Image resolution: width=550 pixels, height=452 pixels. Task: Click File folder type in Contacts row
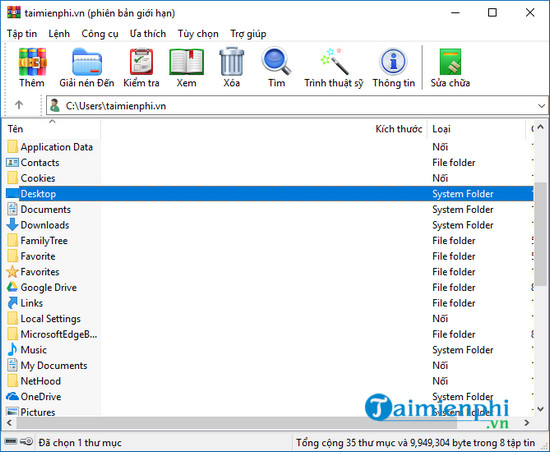click(454, 162)
